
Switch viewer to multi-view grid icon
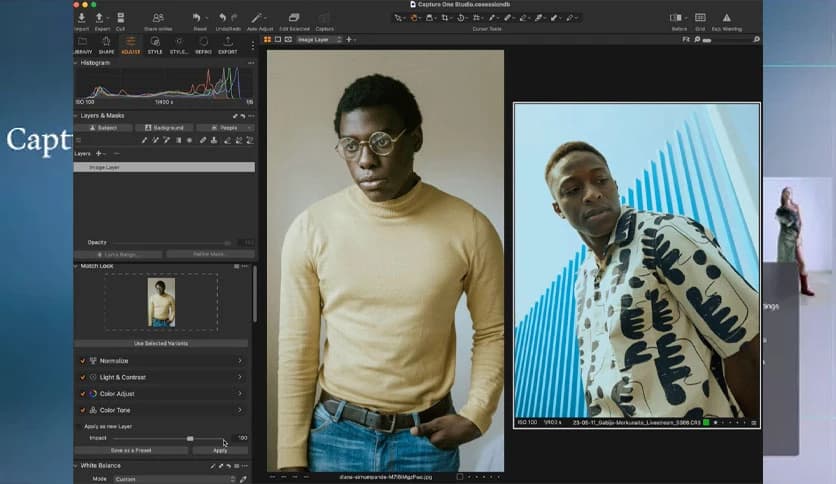pyautogui.click(x=268, y=39)
